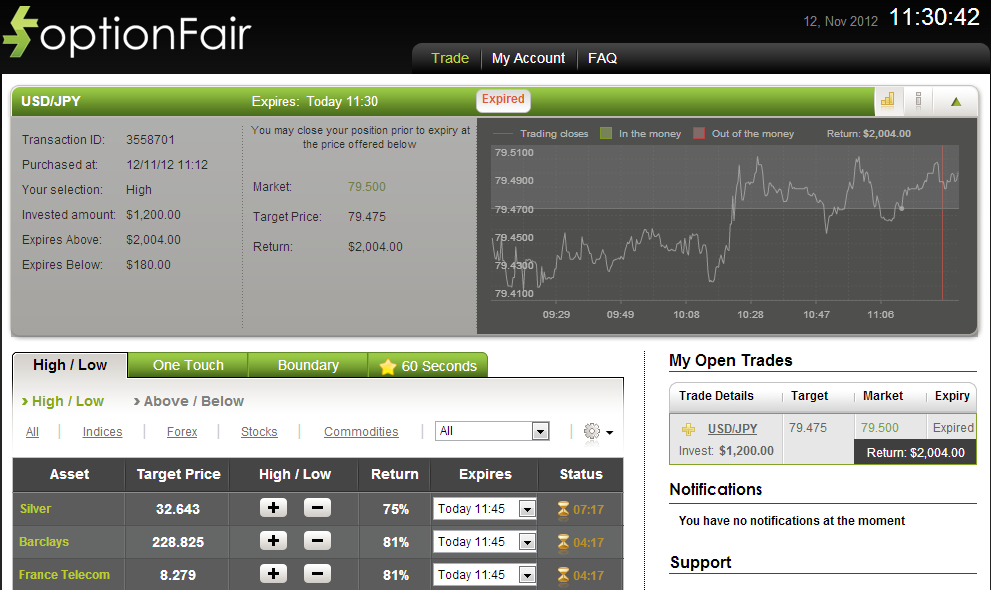This screenshot has width=991, height=590.
Task: Open the FAQ menu
Action: (602, 58)
